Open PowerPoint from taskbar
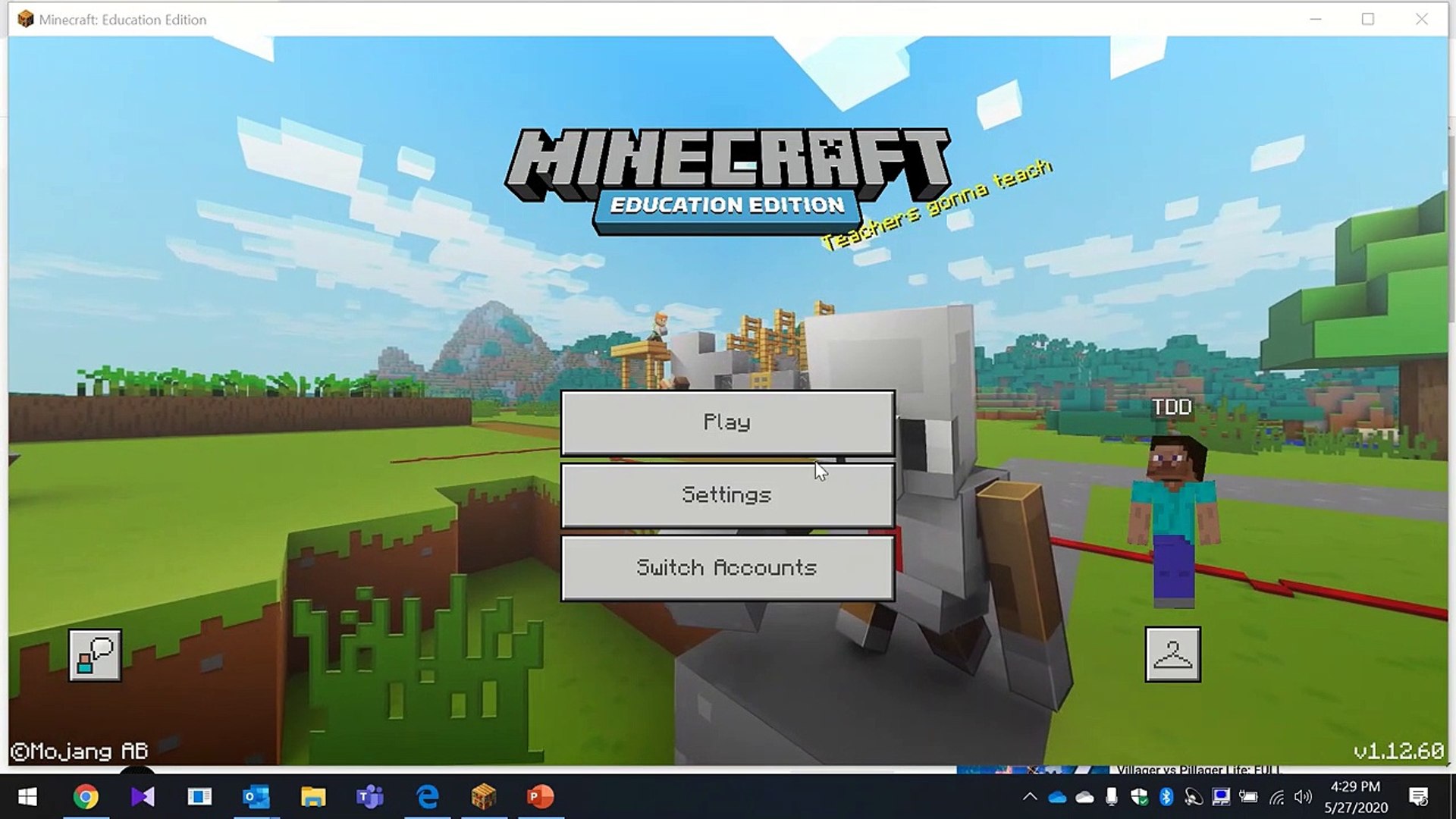The image size is (1456, 819). (541, 797)
